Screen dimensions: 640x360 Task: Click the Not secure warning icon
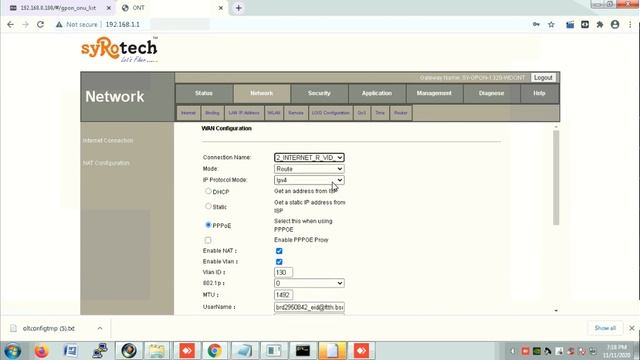tap(59, 24)
